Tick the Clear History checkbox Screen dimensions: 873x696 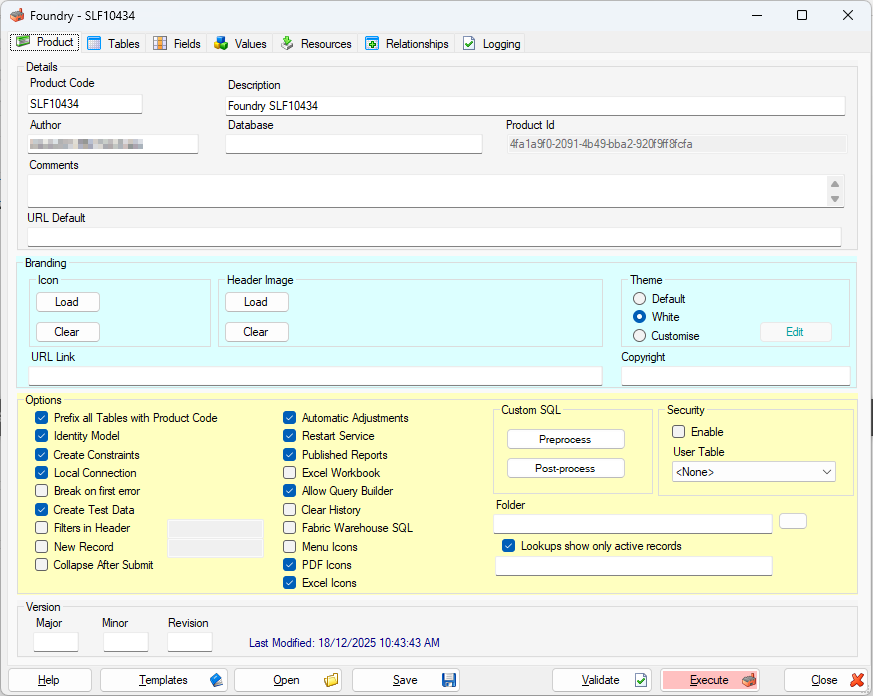click(x=290, y=509)
